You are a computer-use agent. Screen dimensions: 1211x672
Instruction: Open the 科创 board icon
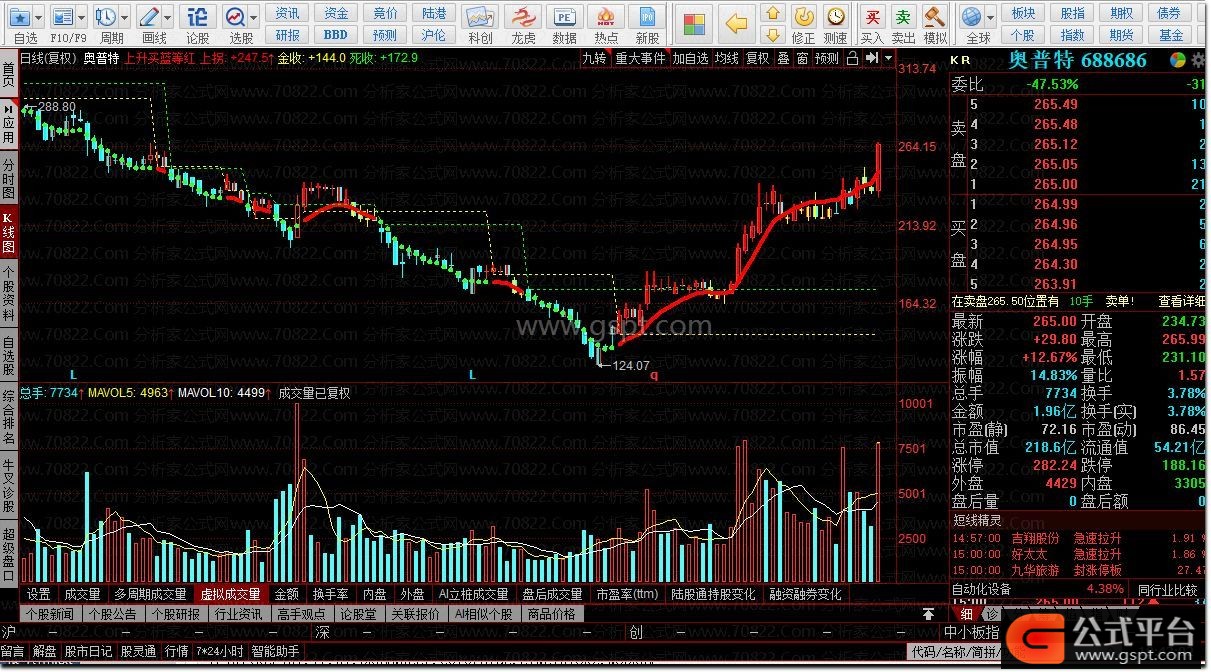tap(480, 17)
